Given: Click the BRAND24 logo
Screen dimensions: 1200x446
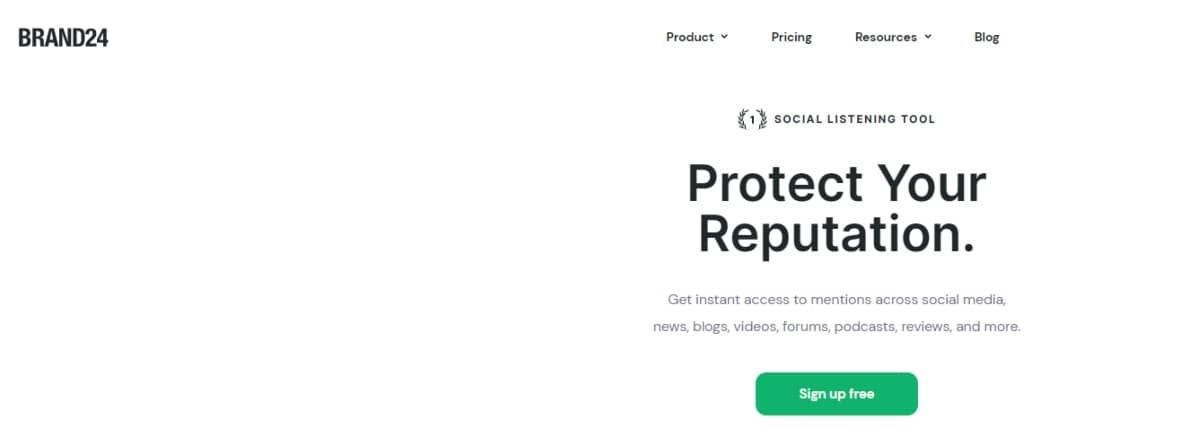Looking at the screenshot, I should click(63, 38).
